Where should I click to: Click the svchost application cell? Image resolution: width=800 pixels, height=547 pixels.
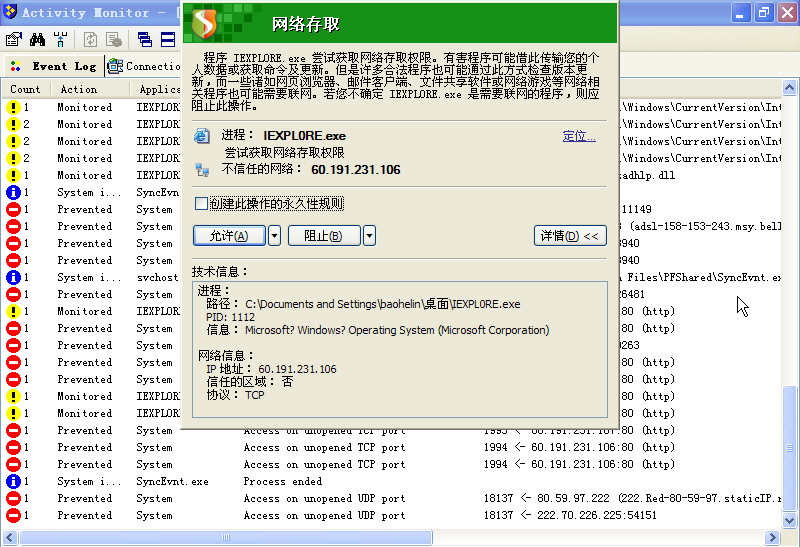157,277
